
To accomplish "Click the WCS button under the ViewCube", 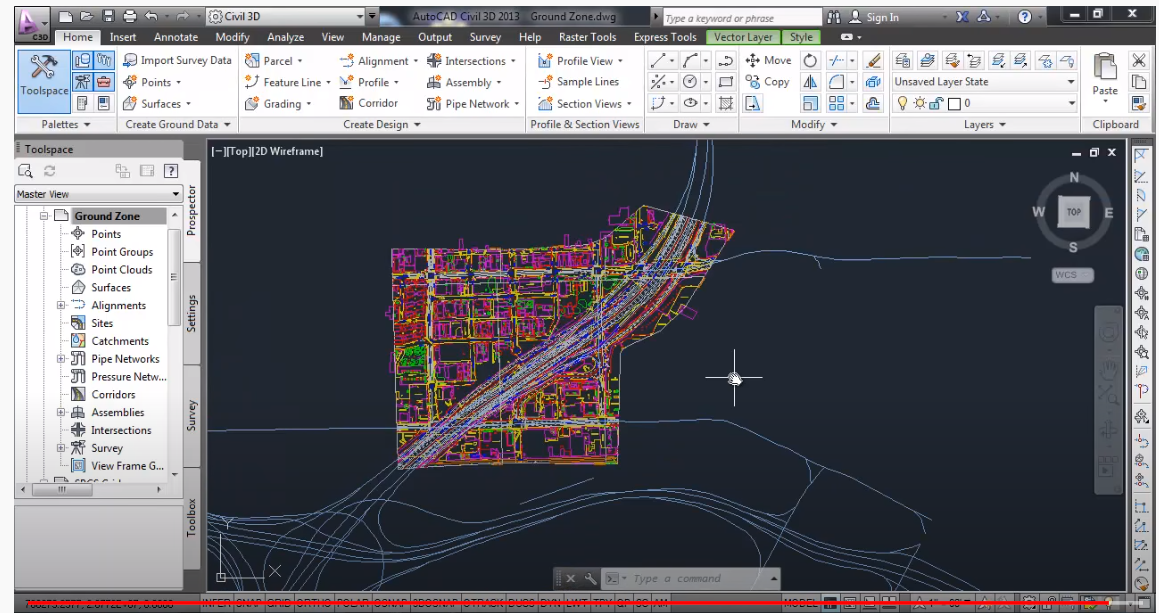I will (1072, 275).
